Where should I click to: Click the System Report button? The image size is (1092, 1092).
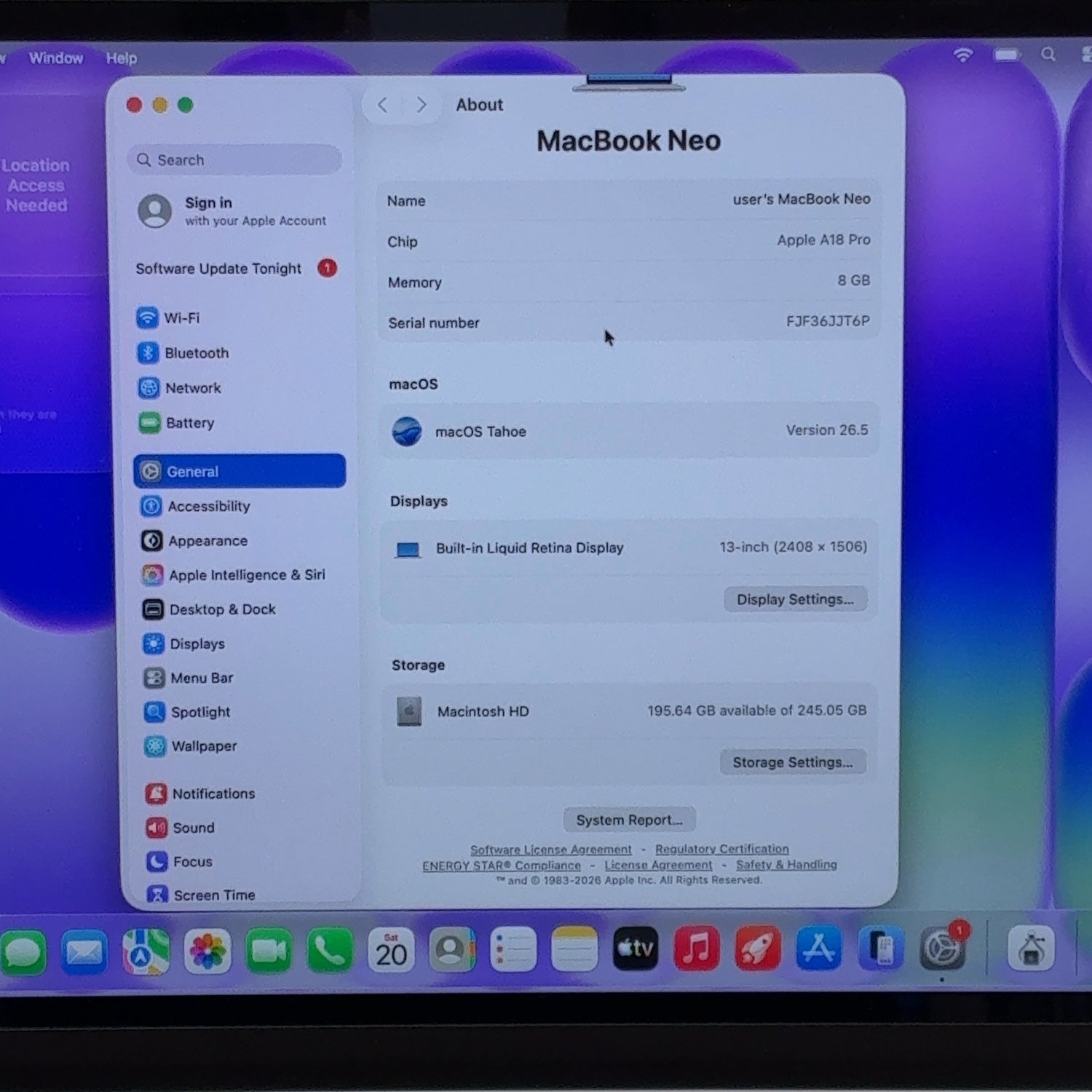[x=629, y=820]
